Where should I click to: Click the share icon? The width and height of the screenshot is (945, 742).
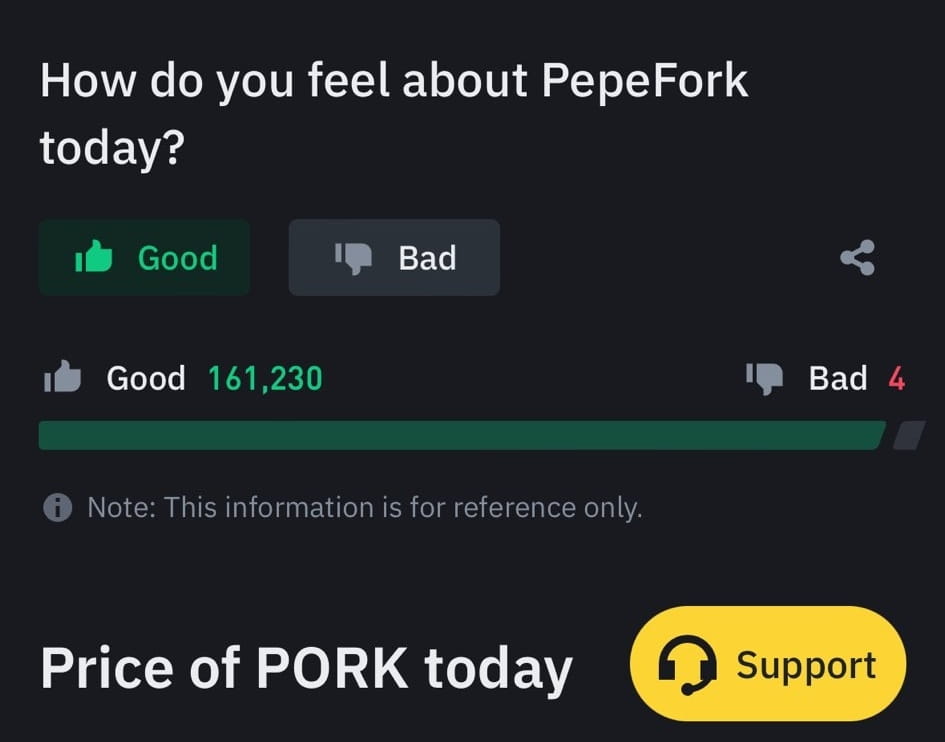click(x=857, y=258)
